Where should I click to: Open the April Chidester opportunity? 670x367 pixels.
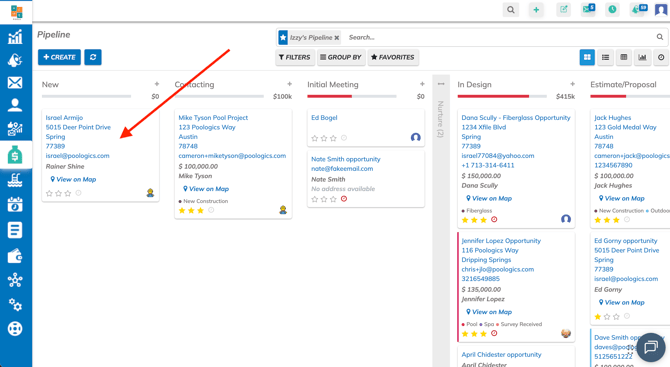(x=501, y=355)
